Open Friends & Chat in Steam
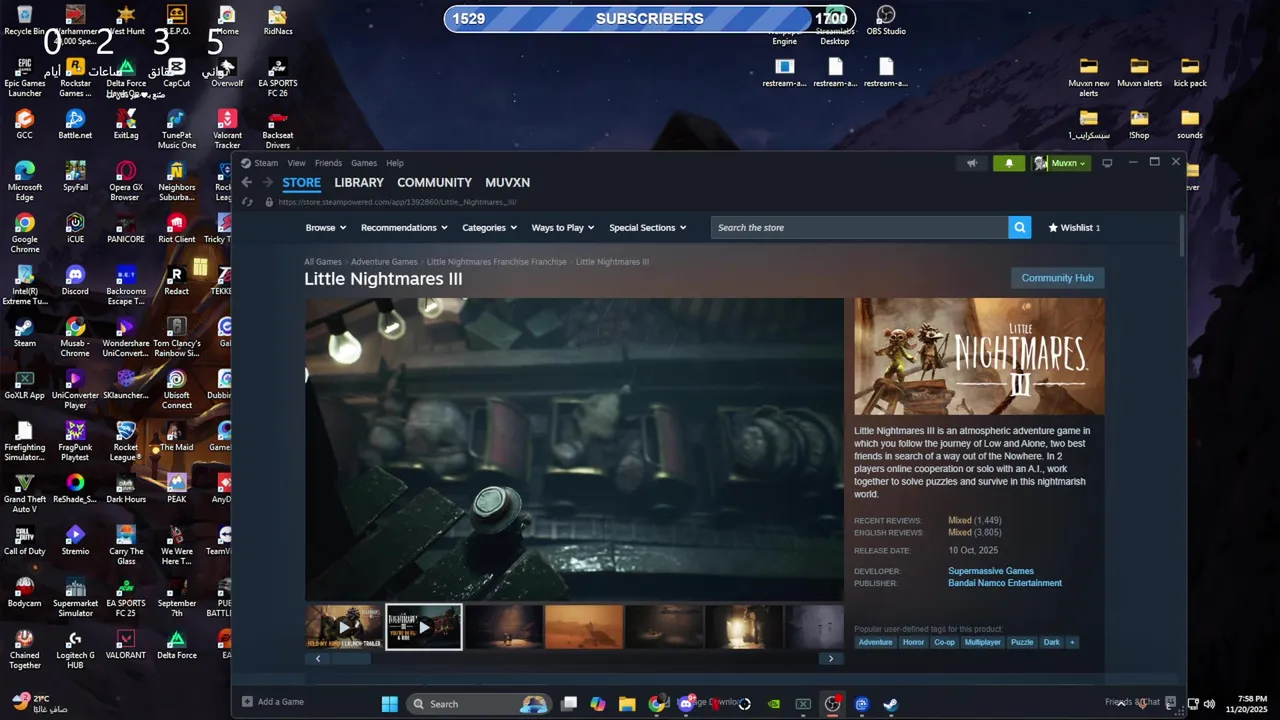 (x=1132, y=702)
